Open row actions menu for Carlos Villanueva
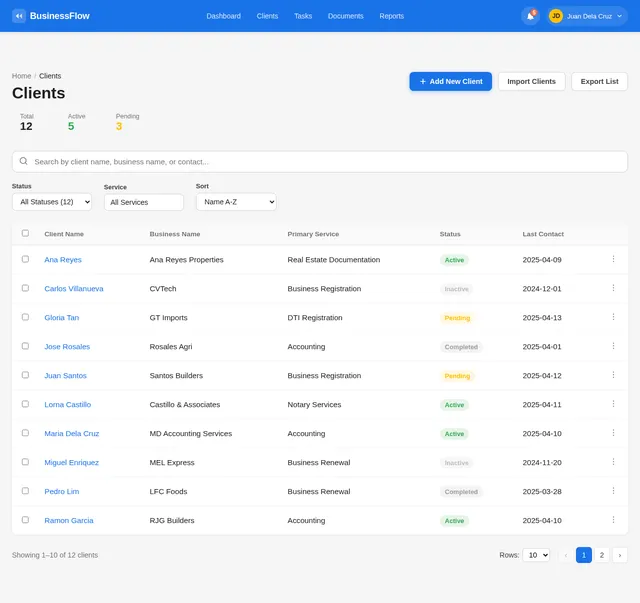The image size is (640, 603). 613,288
